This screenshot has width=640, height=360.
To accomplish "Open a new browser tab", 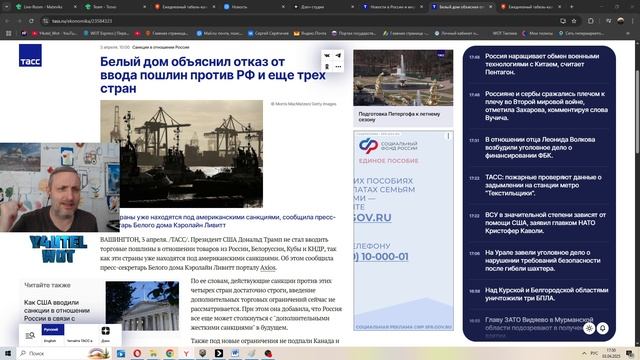I will pyautogui.click(x=571, y=7).
